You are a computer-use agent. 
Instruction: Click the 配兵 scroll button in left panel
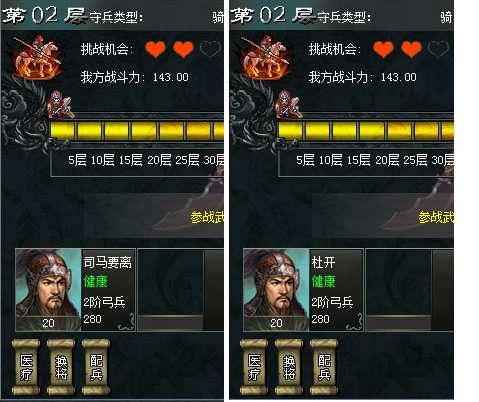coord(96,367)
